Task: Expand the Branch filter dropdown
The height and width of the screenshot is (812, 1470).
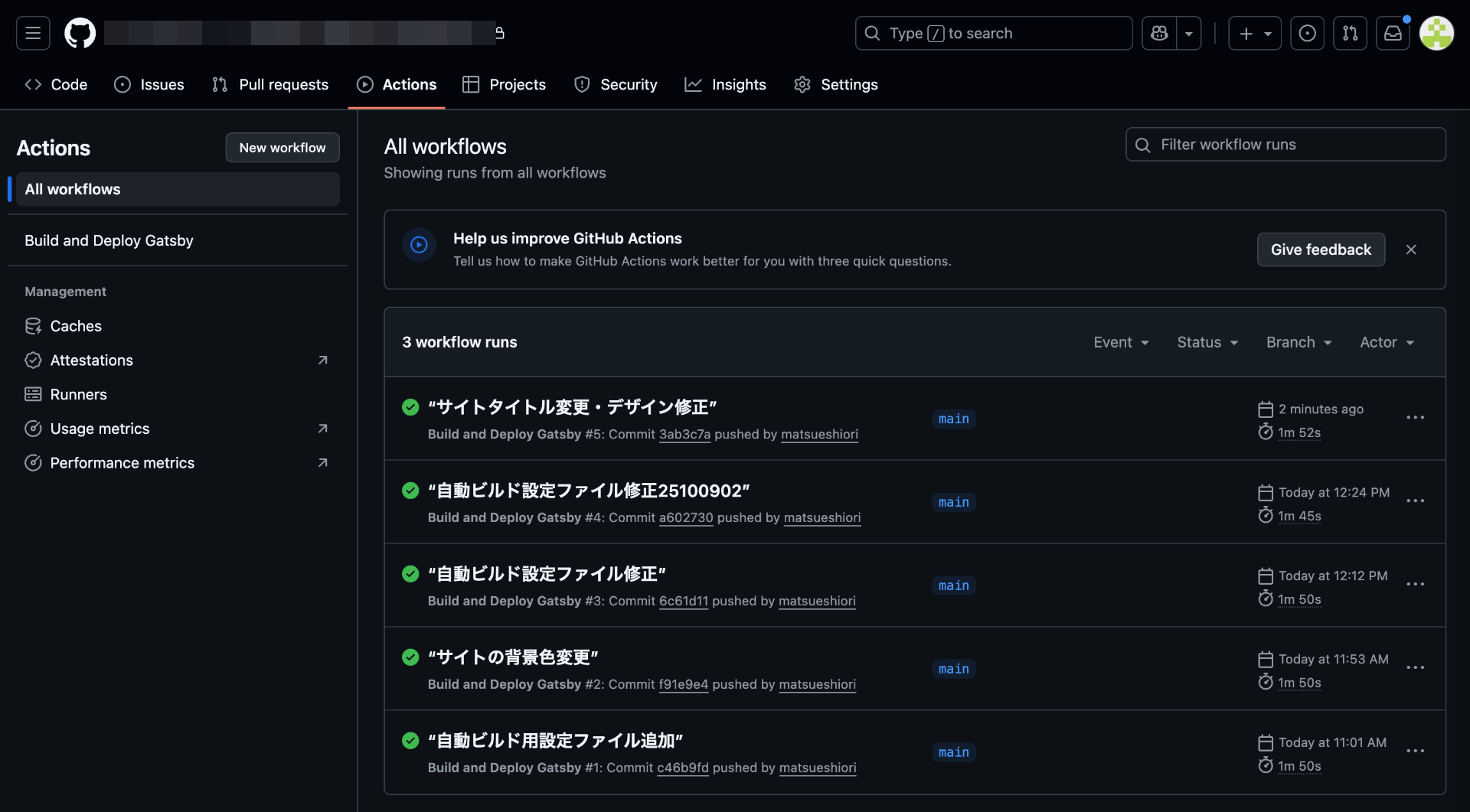Action: 1299,342
